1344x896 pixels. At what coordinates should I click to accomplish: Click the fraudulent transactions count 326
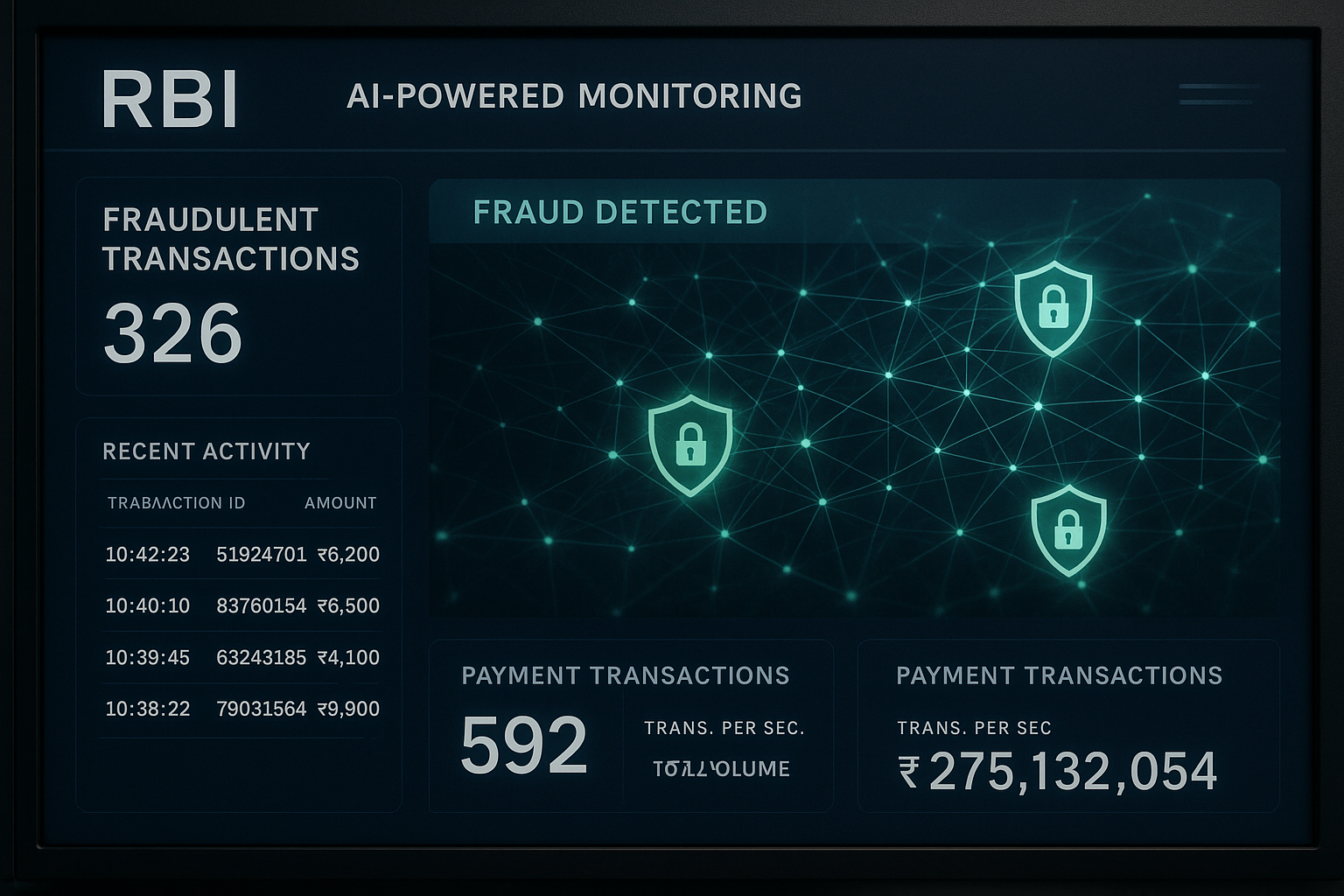click(172, 333)
